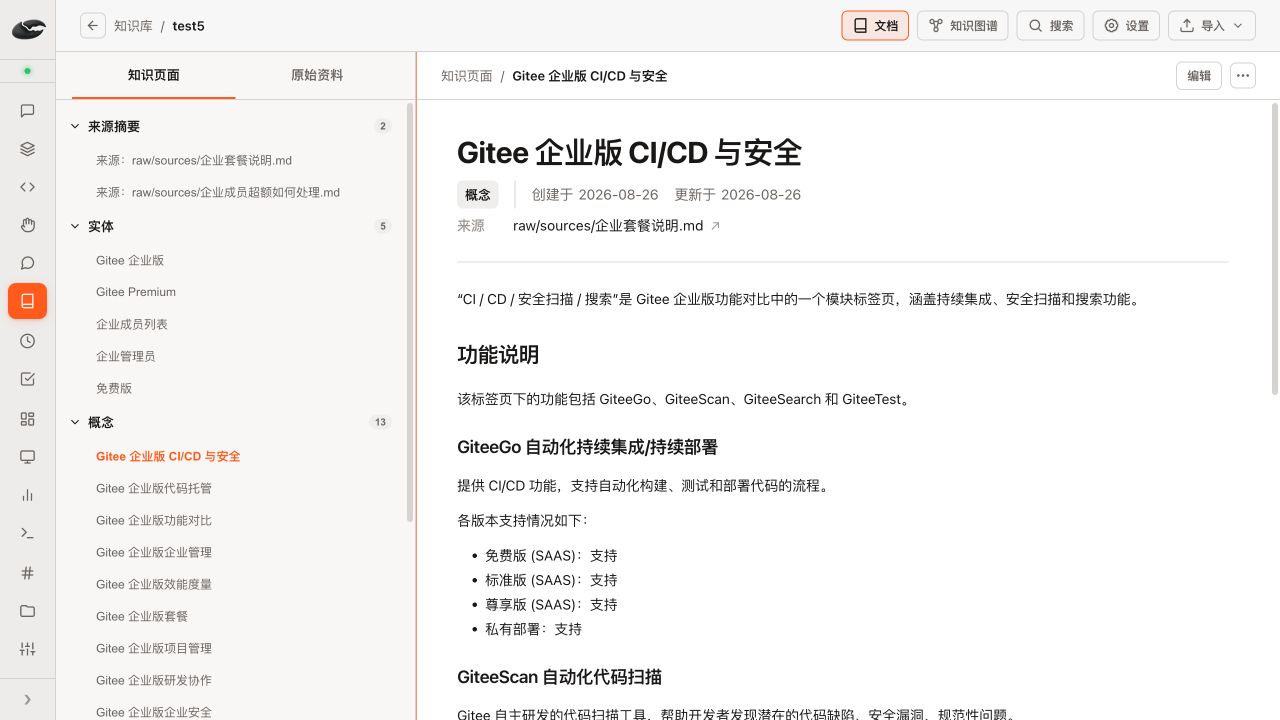
Task: Click the 概念 tag under the title
Action: [478, 195]
